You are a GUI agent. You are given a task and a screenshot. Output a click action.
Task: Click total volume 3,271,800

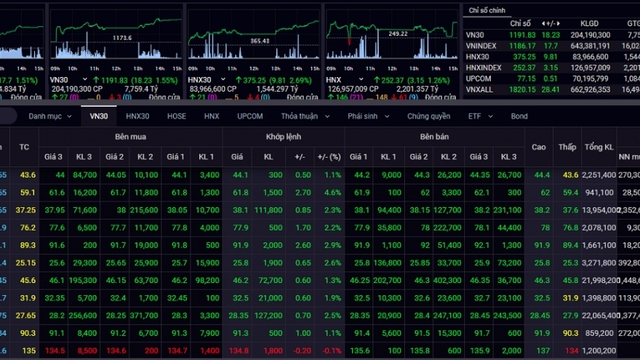[599, 263]
